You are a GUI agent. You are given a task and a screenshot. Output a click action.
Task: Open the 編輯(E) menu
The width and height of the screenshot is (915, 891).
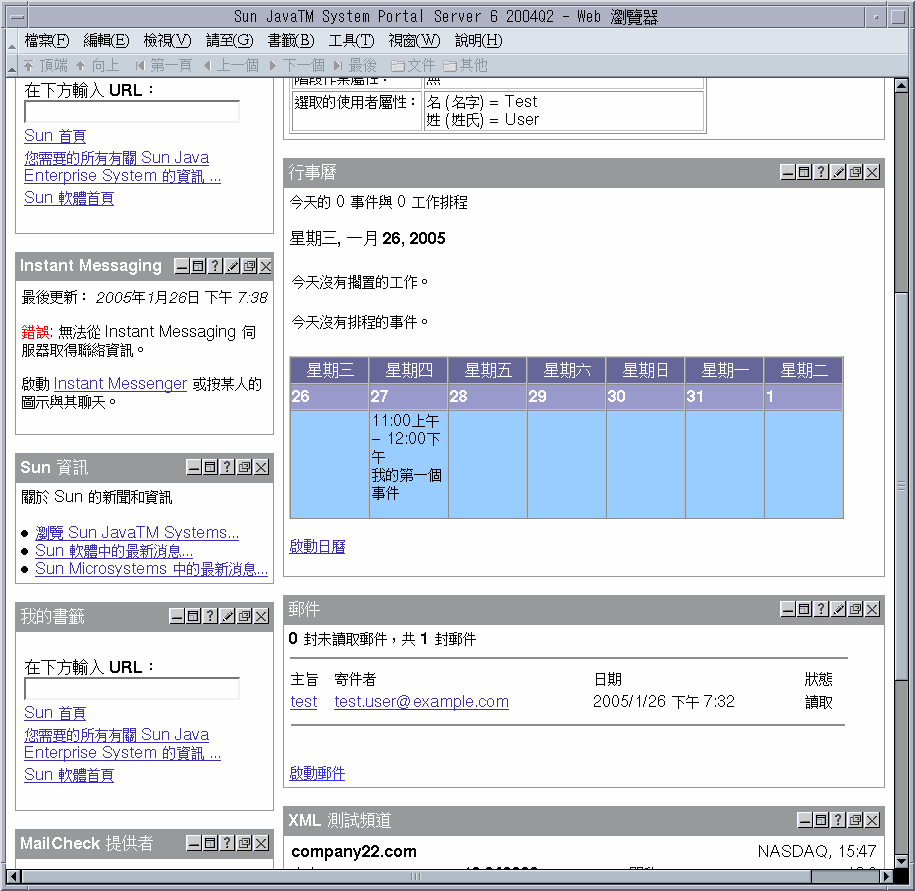[x=106, y=40]
